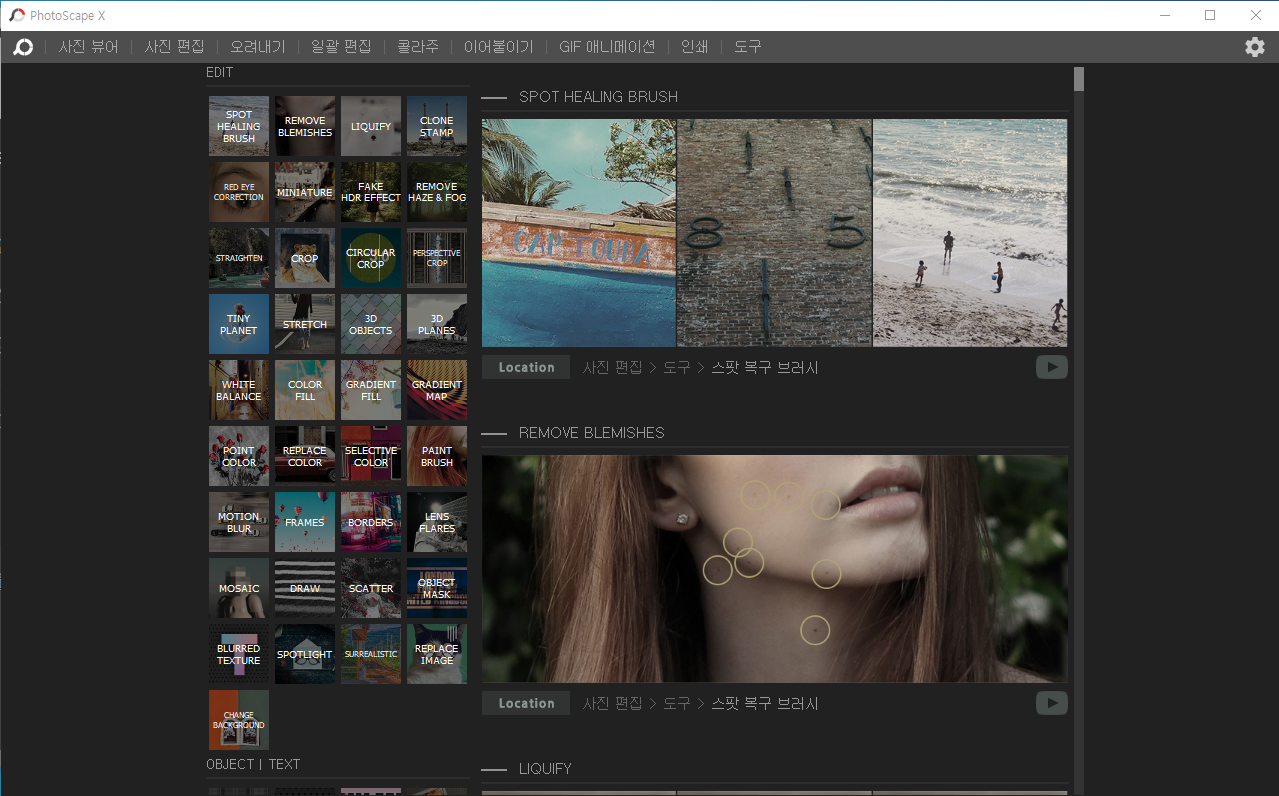Switch to the GIF 애니메이션 tab
1279x796 pixels.
tap(607, 47)
